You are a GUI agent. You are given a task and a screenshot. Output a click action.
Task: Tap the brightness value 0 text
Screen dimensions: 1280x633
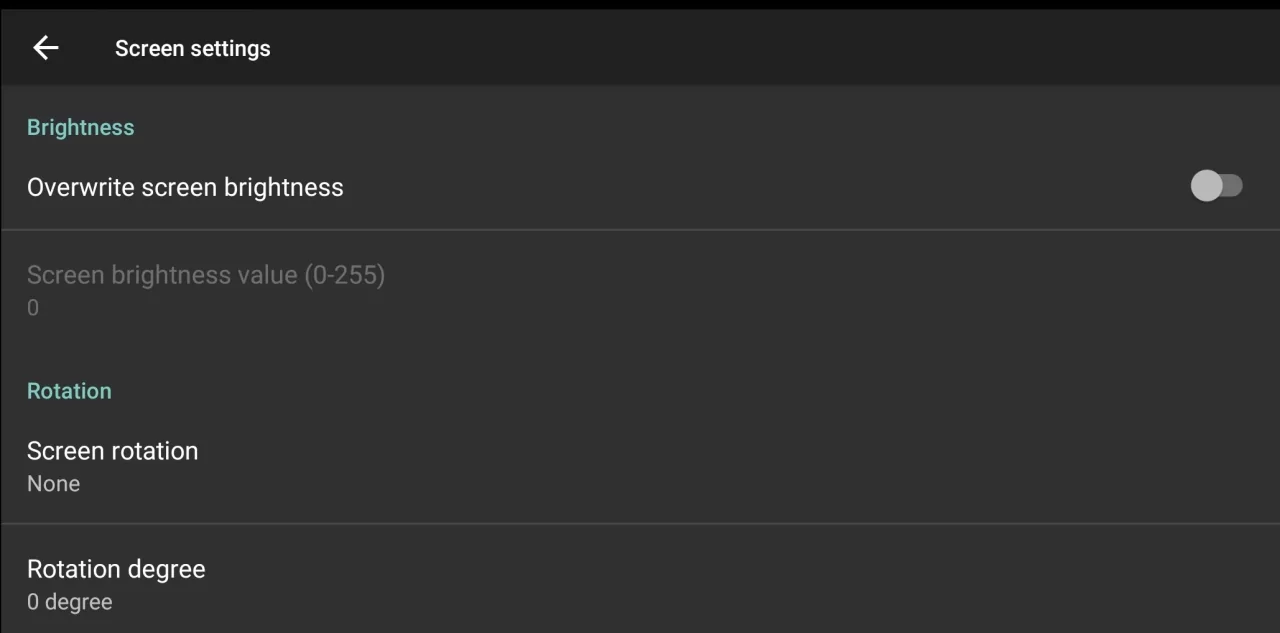point(33,308)
